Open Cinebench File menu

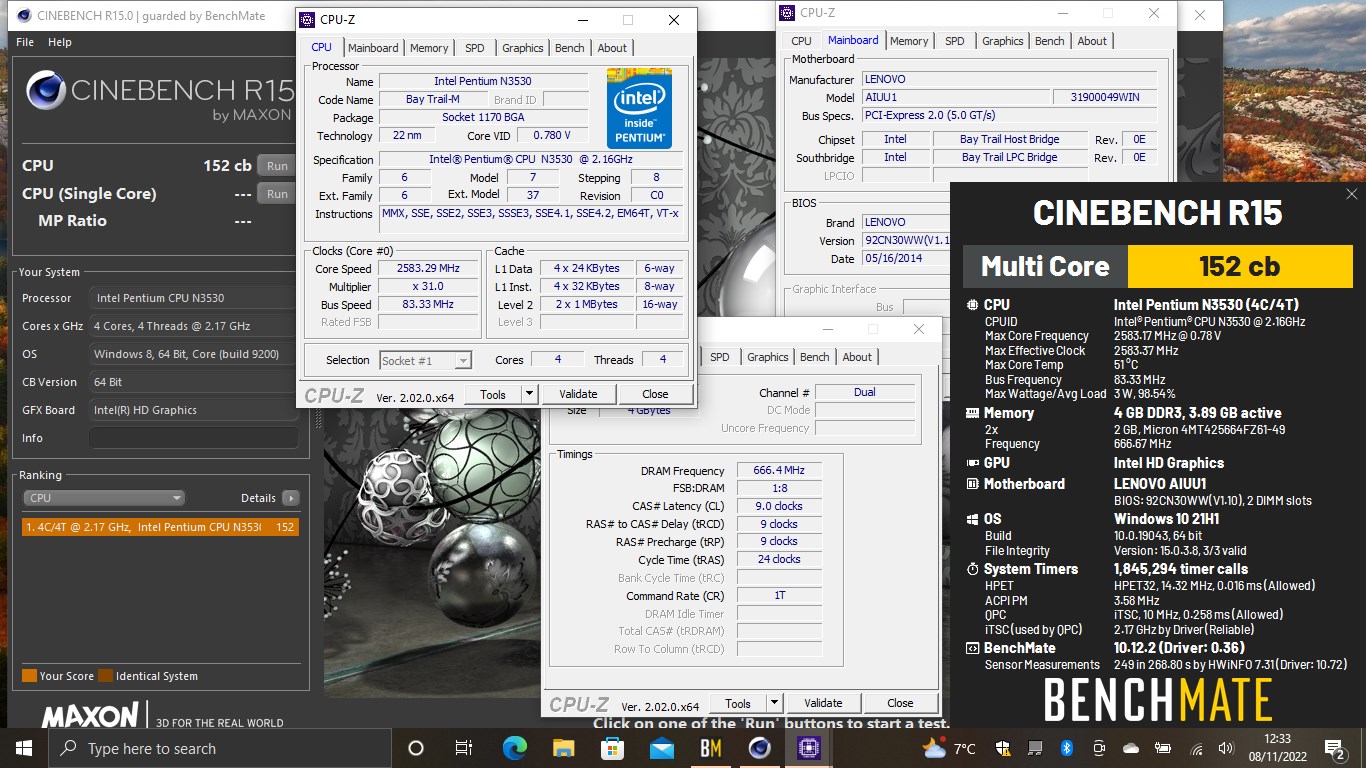click(25, 42)
